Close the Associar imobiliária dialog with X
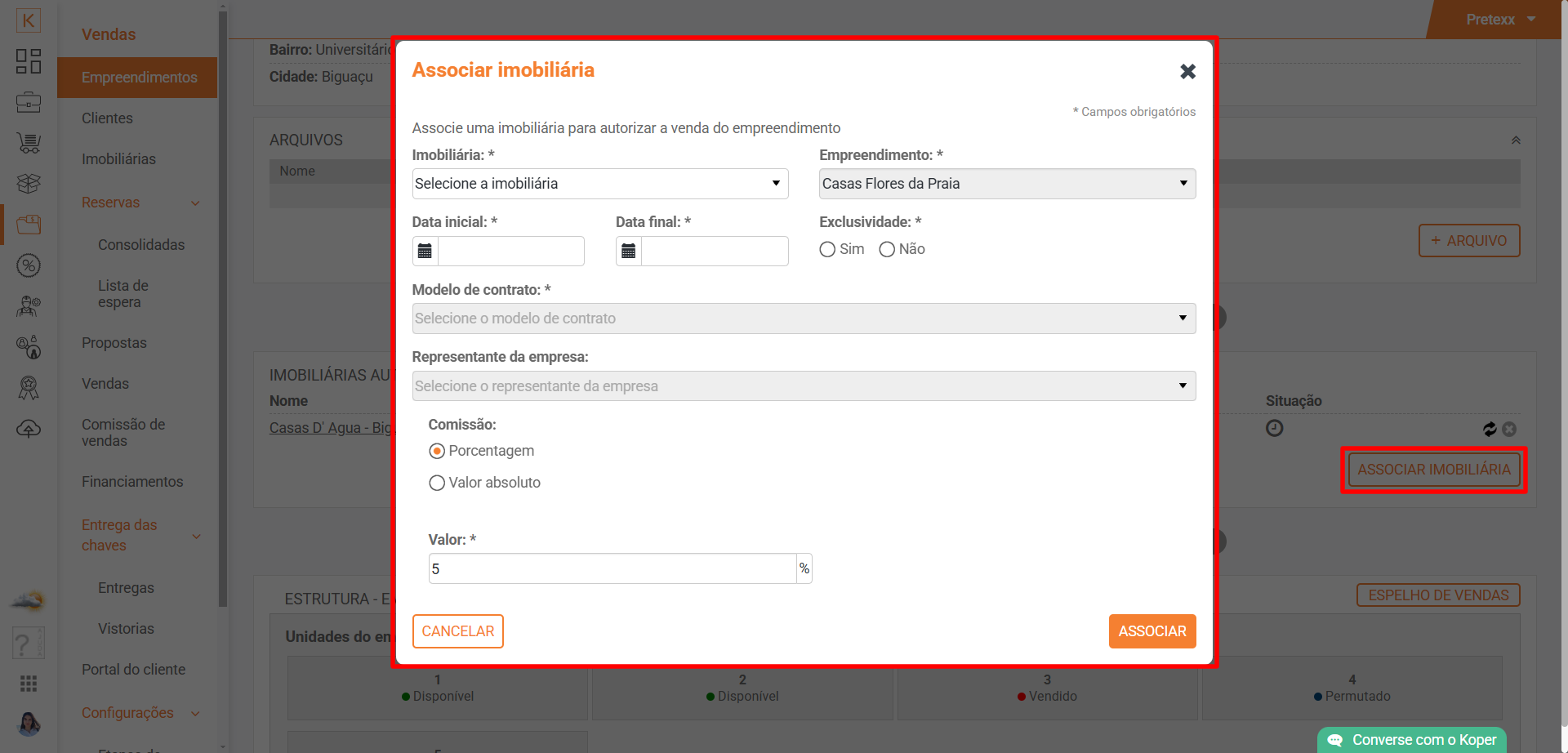This screenshot has height=753, width=1568. [1187, 72]
